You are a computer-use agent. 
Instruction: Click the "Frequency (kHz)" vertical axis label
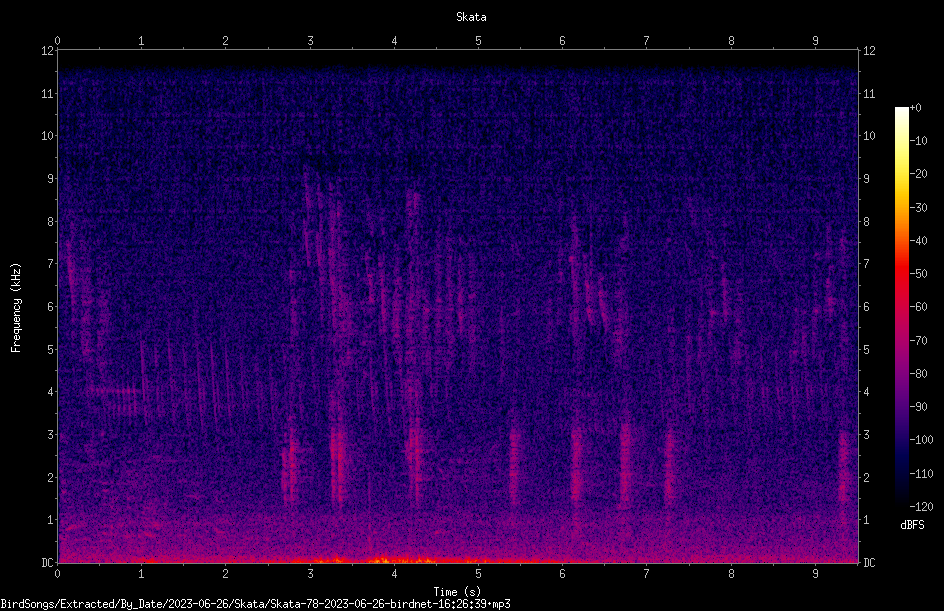coord(16,308)
